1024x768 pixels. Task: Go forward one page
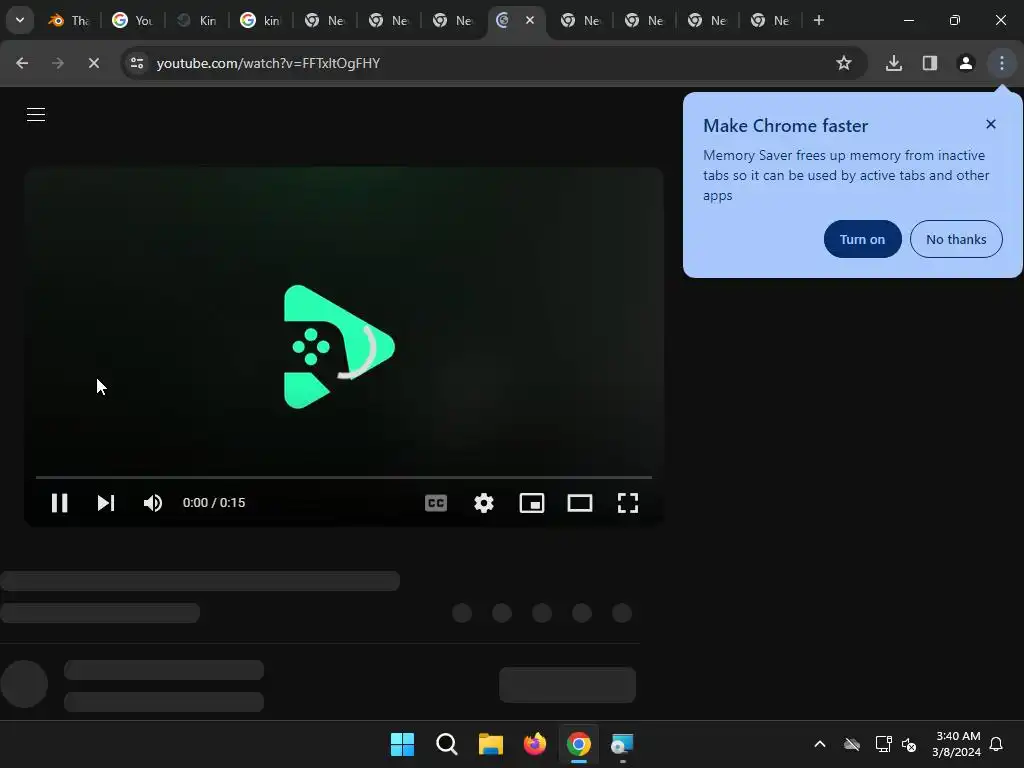click(x=58, y=63)
